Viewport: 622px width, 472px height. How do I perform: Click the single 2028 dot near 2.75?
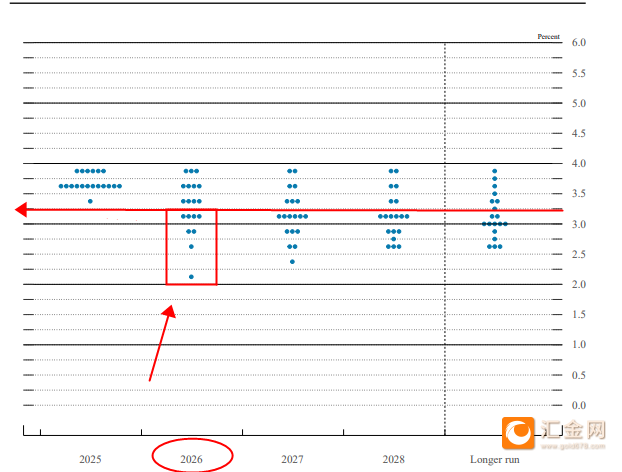[394, 239]
